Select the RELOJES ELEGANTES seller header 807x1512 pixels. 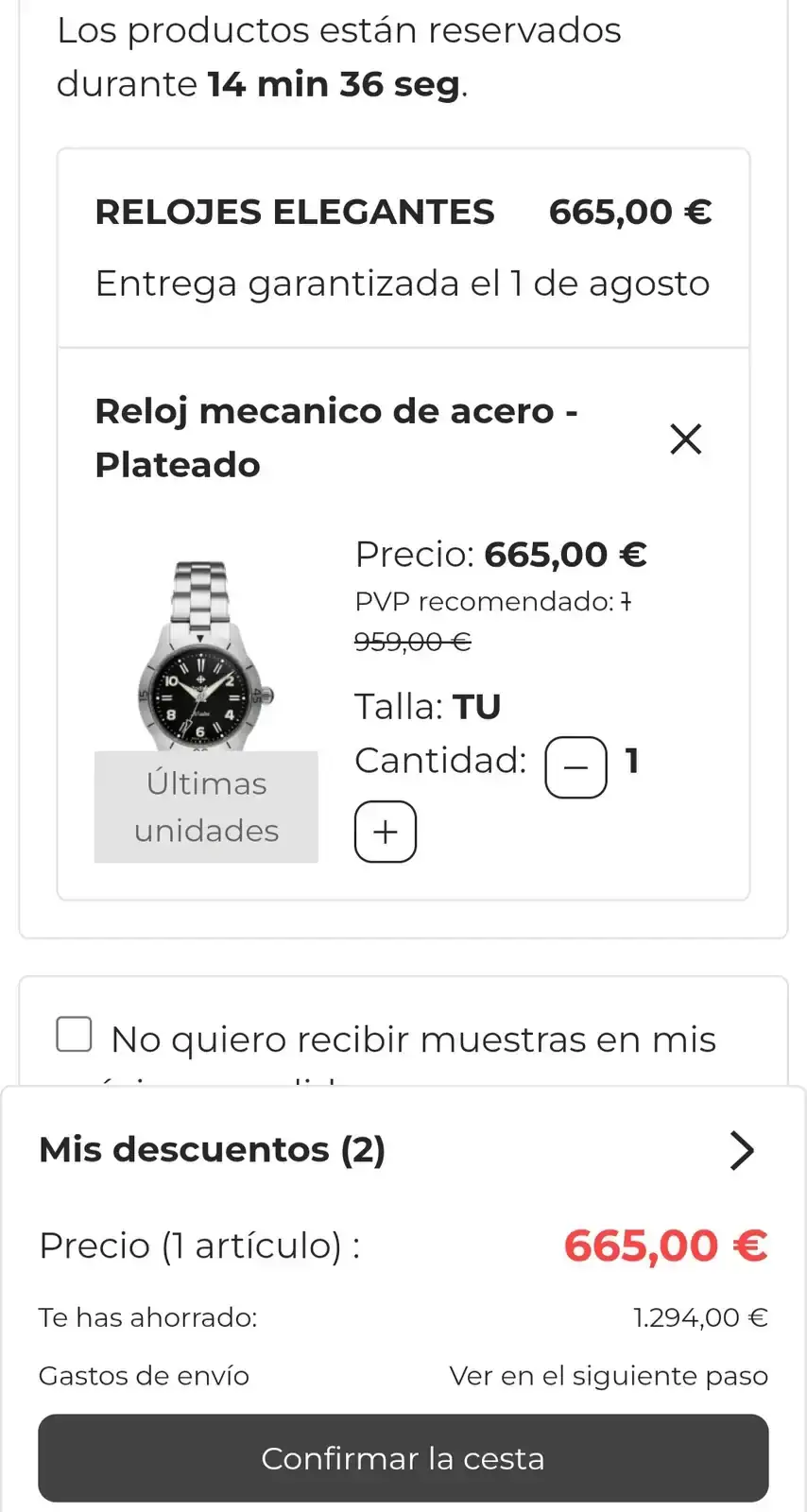295,212
